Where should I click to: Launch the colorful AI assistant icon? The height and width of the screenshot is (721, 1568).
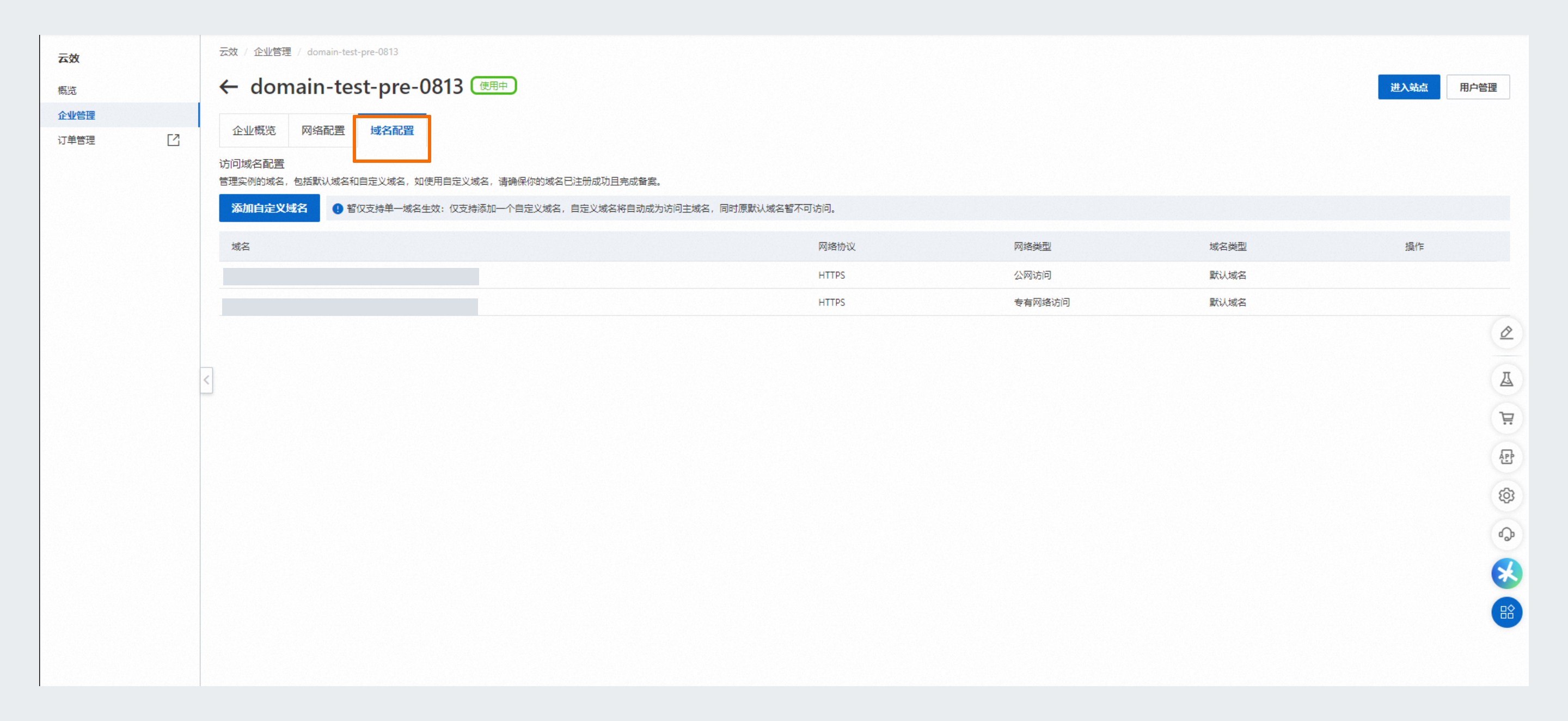click(1506, 573)
